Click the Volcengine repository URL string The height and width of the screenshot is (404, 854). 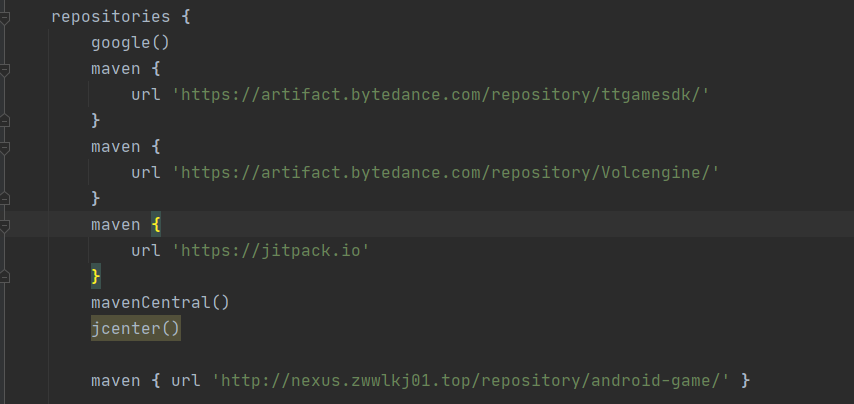[x=445, y=173]
